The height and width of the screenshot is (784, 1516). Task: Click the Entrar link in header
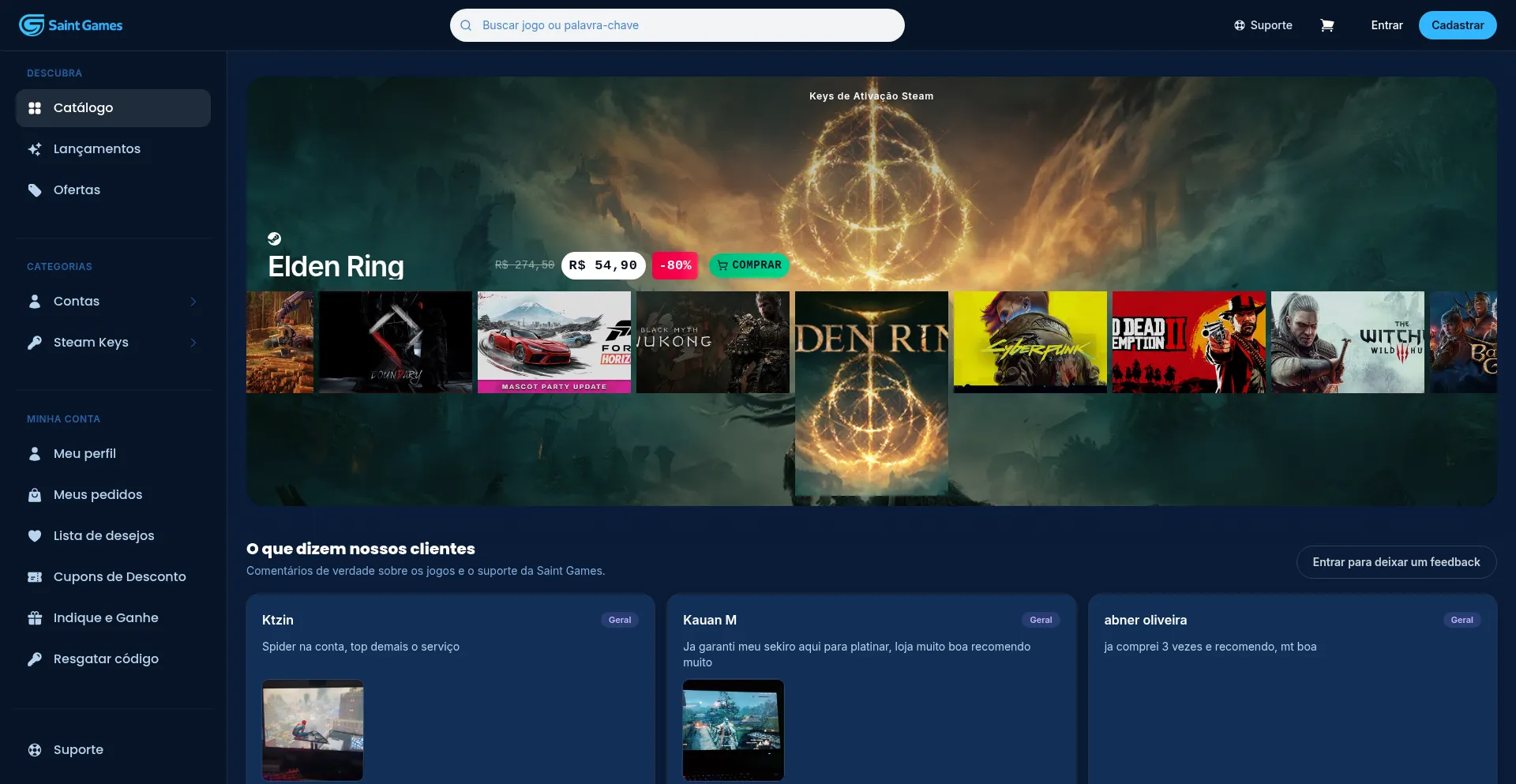1387,25
